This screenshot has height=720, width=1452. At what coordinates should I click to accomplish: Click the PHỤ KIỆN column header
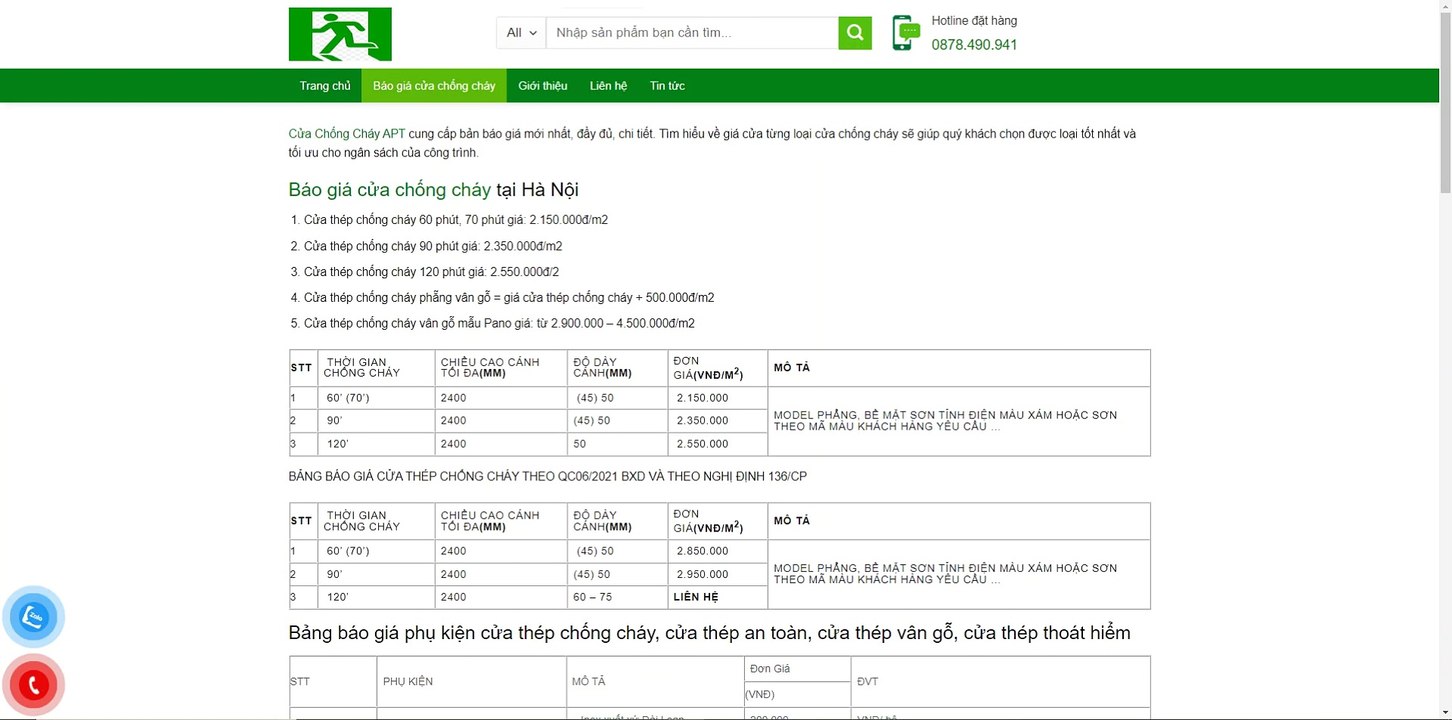click(x=471, y=682)
